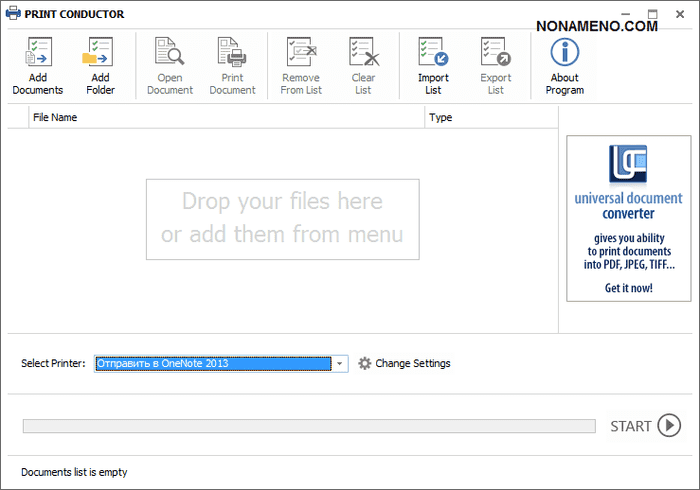Click the Add Documents toolbar icon
This screenshot has width=700, height=490.
[38, 53]
